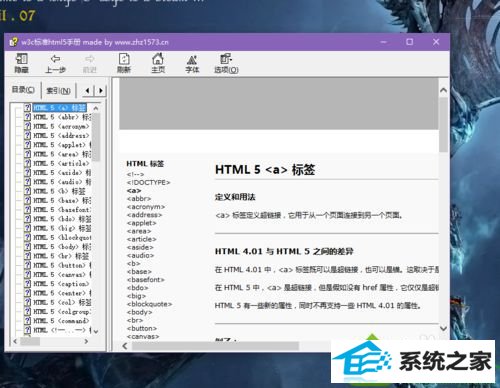Click the content pane scroll-up arrow
500x388 pixels.
(443, 90)
